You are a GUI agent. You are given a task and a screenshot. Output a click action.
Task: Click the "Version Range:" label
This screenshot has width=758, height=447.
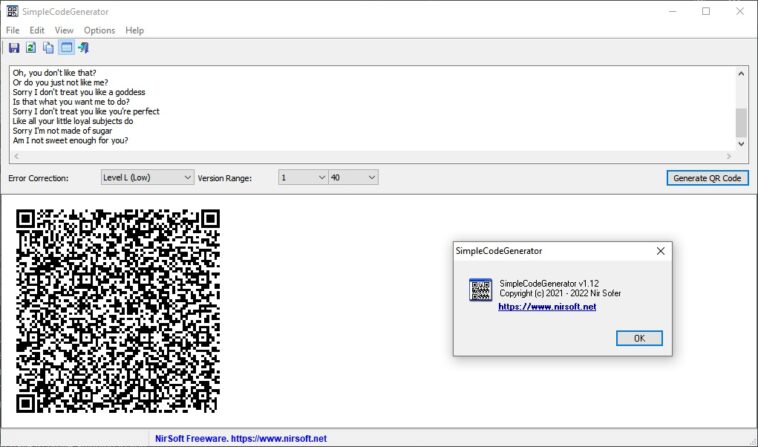click(x=225, y=178)
